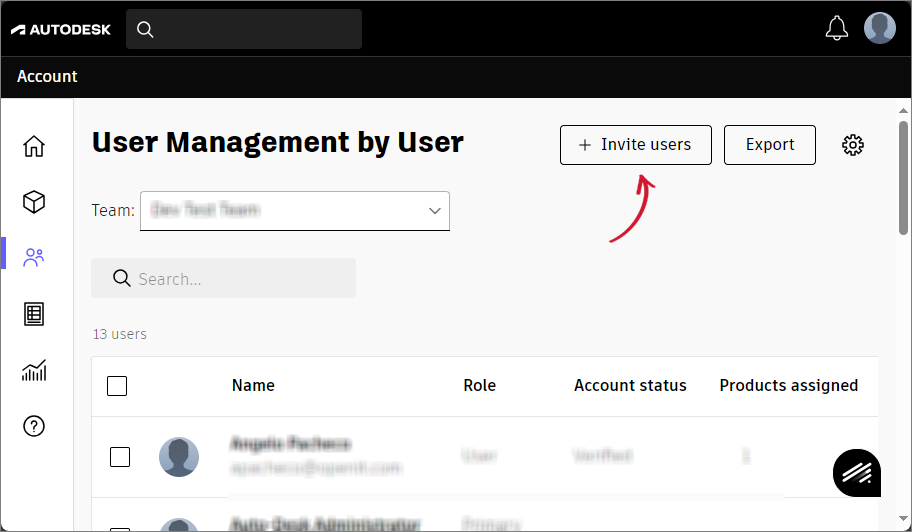
Task: Open the chat assistant round button
Action: click(x=857, y=473)
